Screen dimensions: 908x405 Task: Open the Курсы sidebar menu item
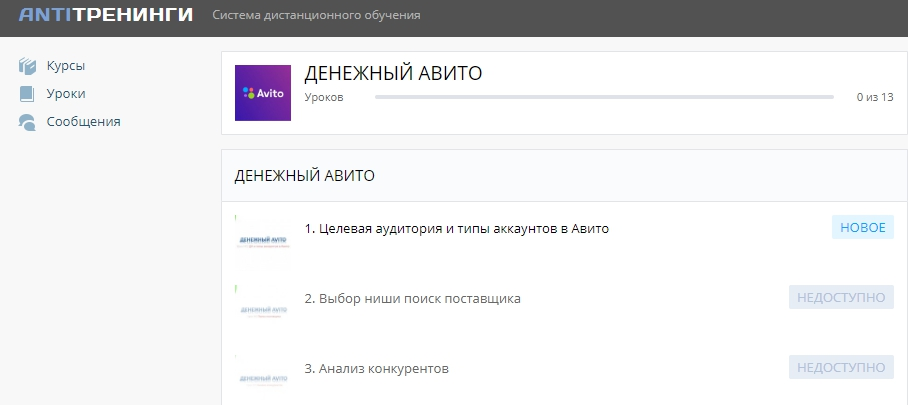66,66
